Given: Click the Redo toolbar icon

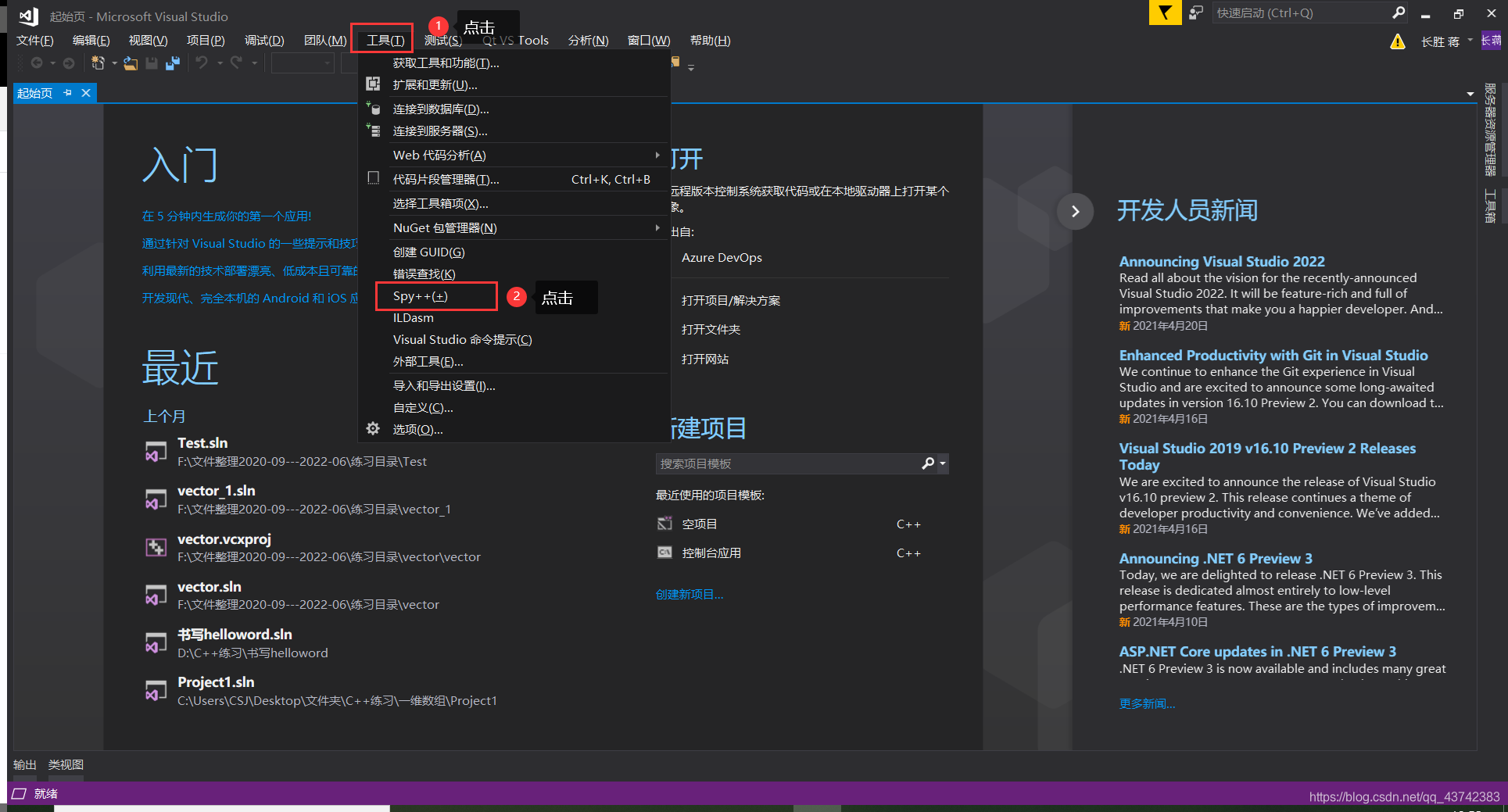Looking at the screenshot, I should tap(236, 63).
